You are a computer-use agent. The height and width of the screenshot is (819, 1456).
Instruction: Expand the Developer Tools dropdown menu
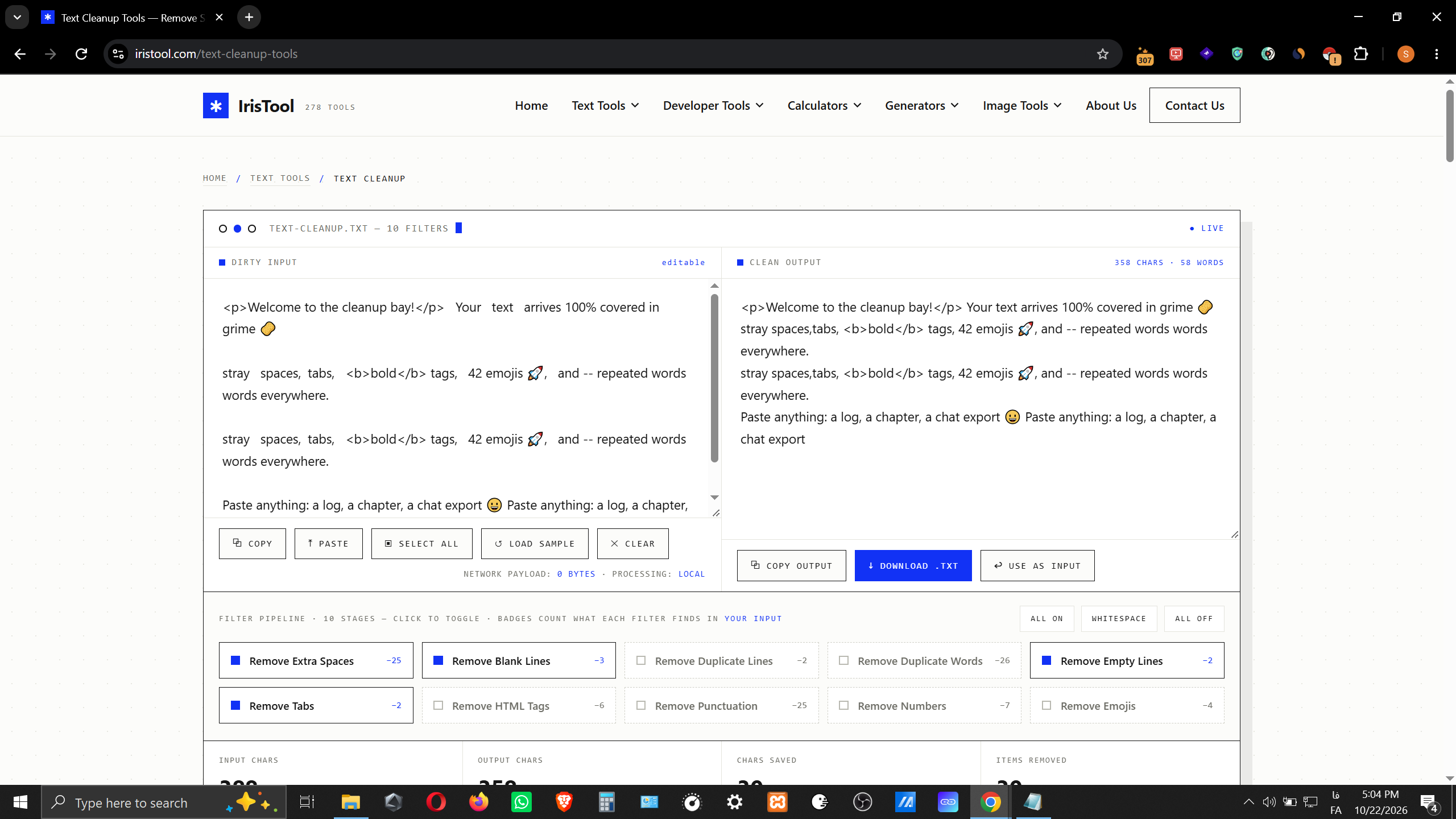click(713, 106)
